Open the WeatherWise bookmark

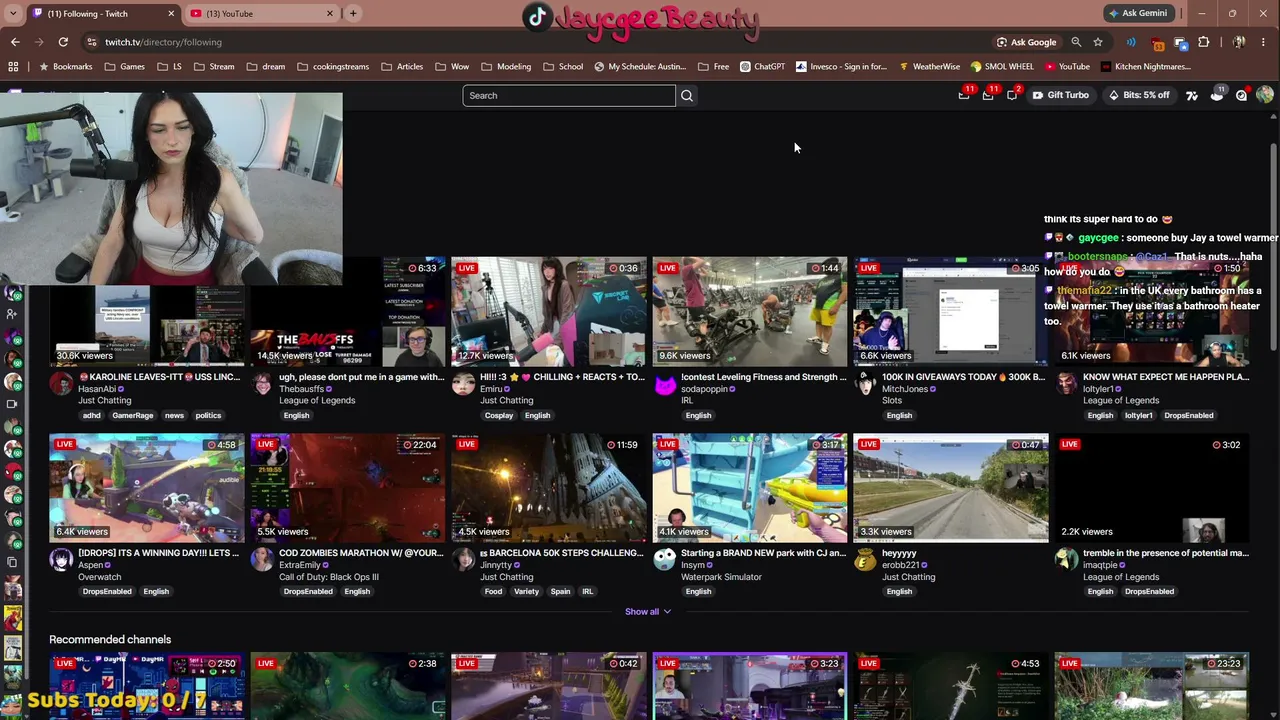929,67
